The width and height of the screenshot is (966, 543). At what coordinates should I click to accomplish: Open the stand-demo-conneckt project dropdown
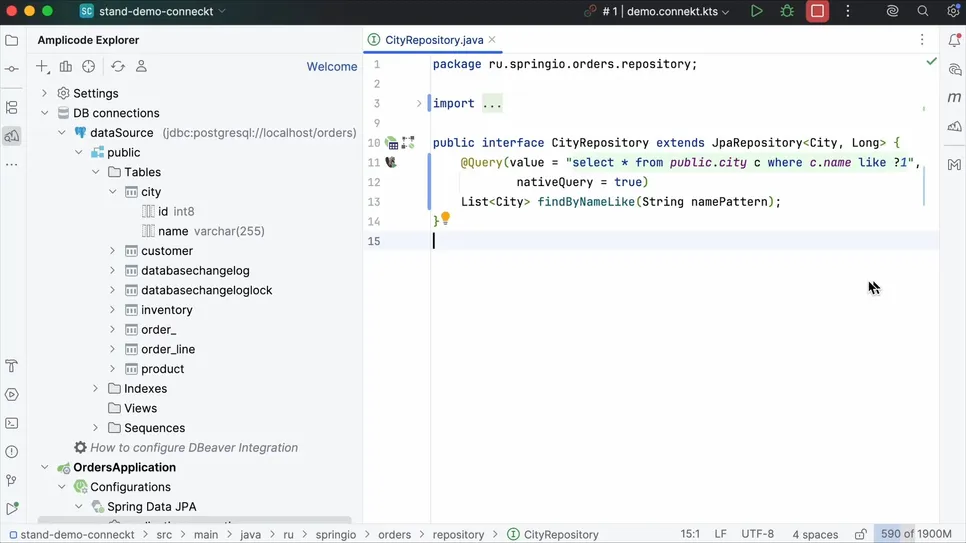153,11
